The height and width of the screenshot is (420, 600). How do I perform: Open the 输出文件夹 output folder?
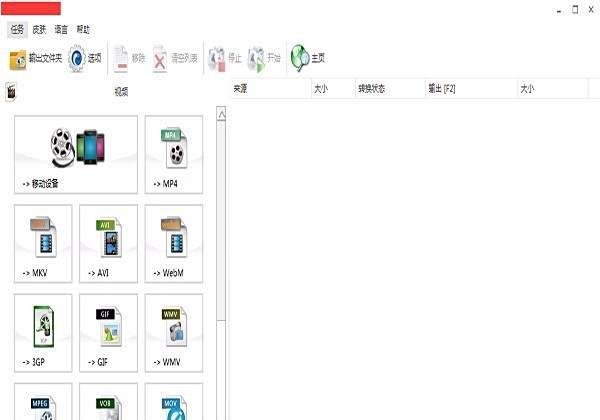click(x=36, y=59)
